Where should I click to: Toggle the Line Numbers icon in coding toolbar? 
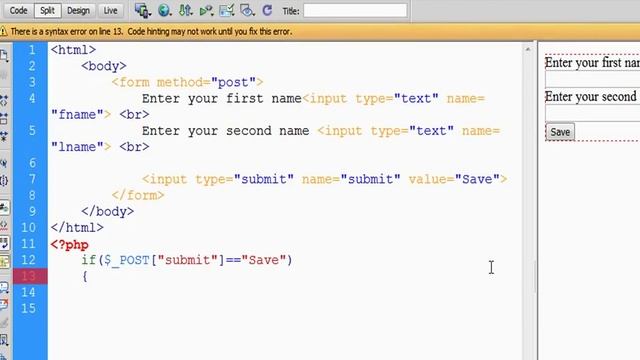pos(4,208)
